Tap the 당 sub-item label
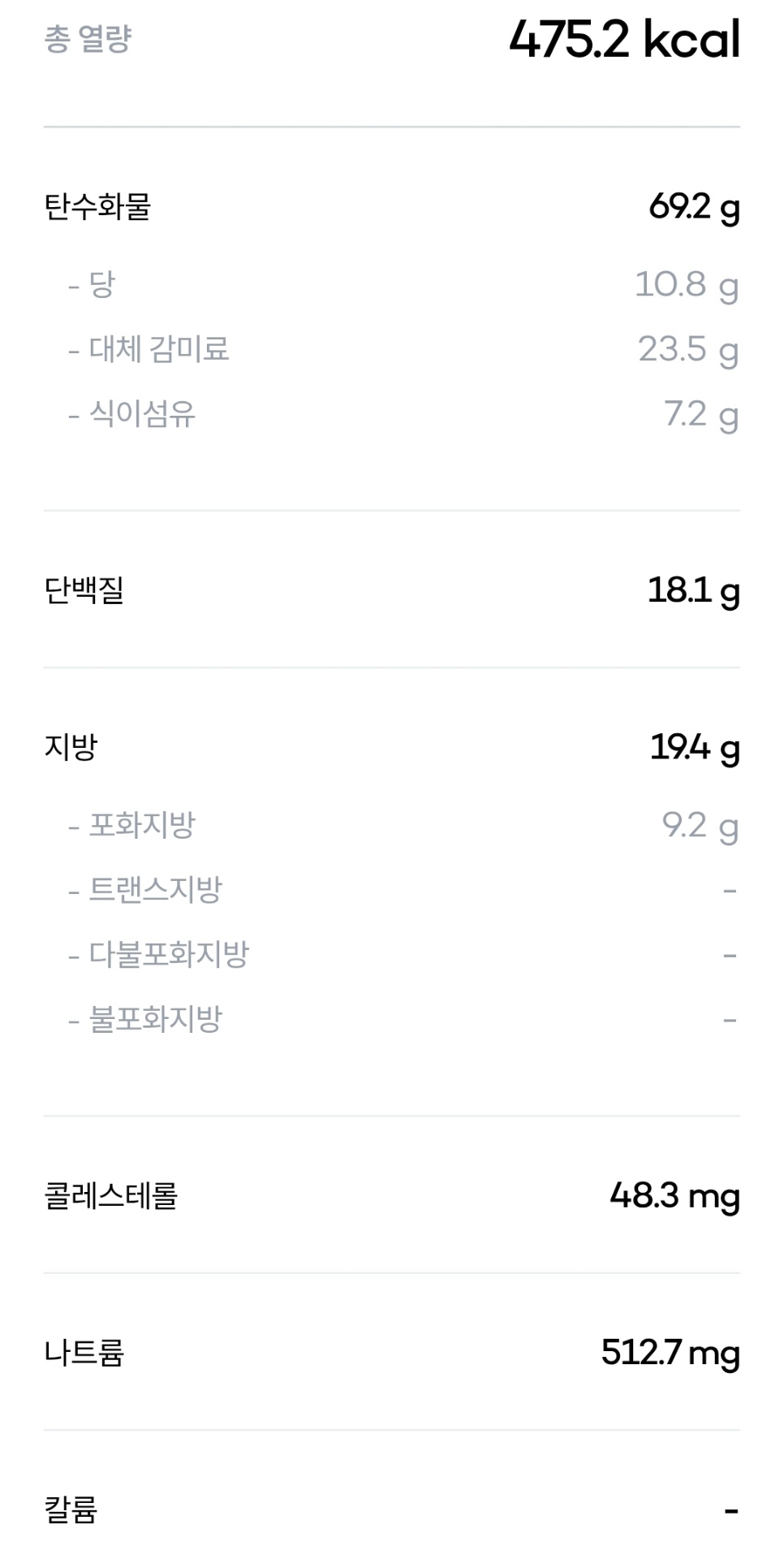The height and width of the screenshot is (1559, 784). [101, 285]
